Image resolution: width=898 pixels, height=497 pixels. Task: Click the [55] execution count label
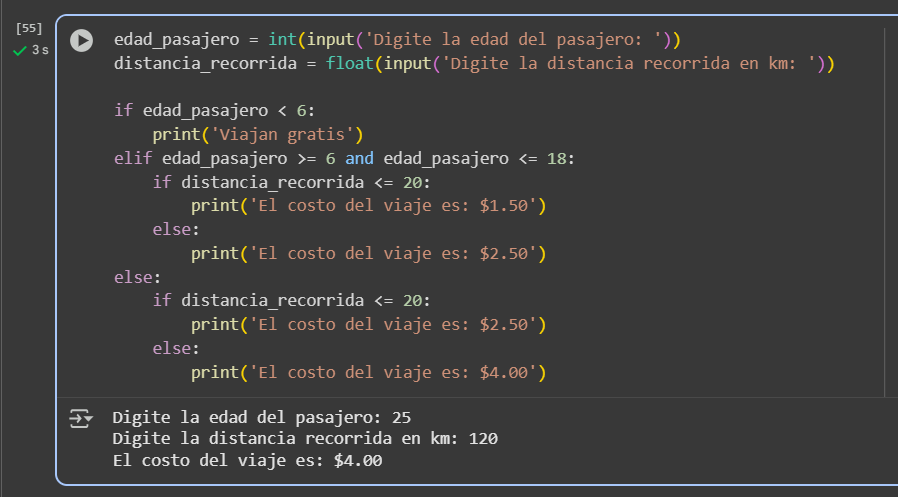point(29,28)
